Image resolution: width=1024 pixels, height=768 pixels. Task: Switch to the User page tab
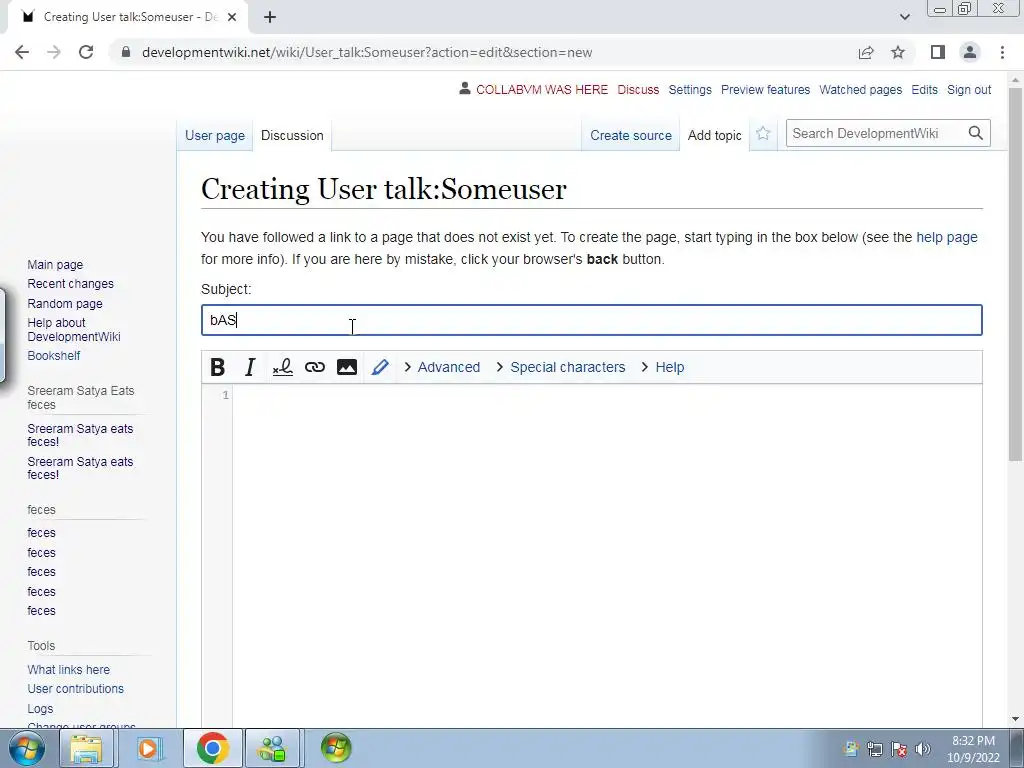(215, 135)
